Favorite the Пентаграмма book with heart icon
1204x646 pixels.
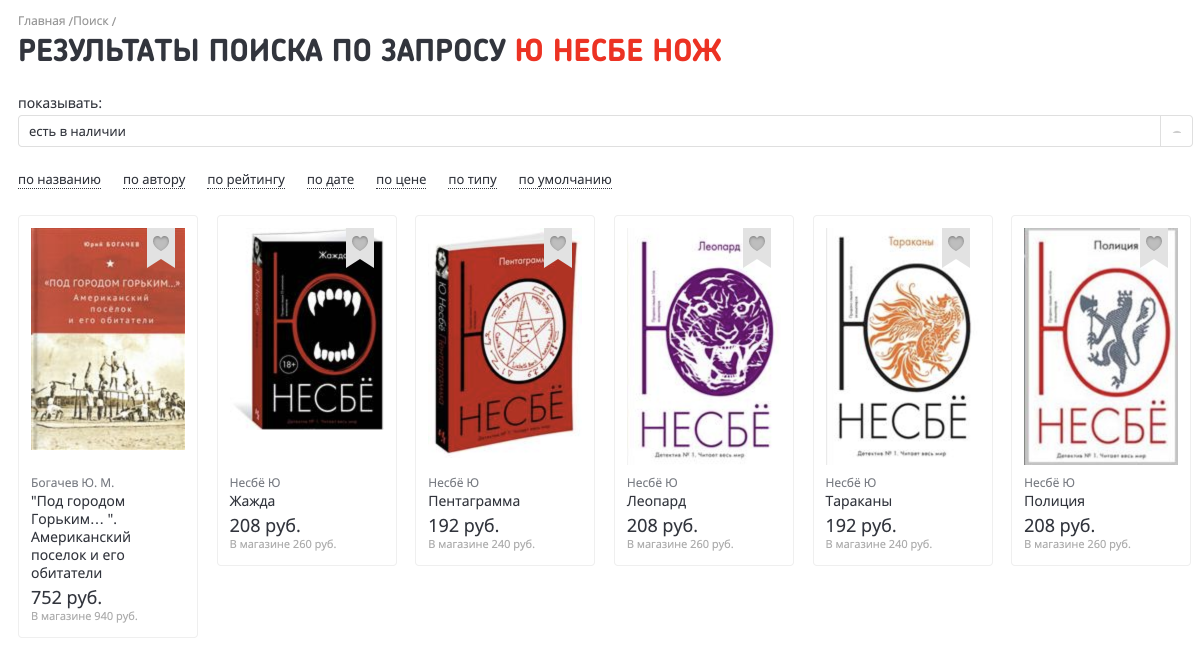tap(558, 246)
